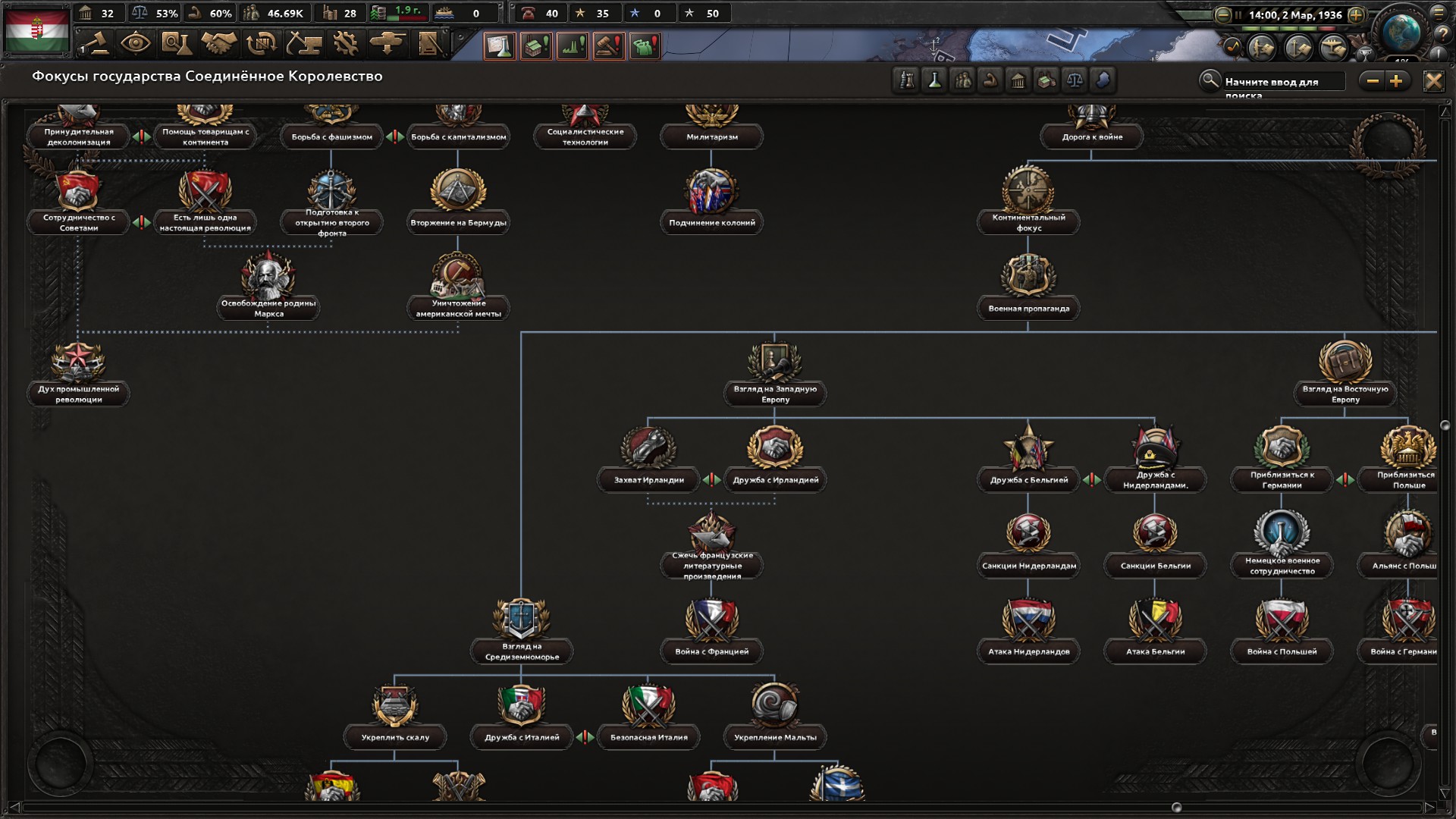This screenshot has height=819, width=1456.
Task: Click the horizontal scrollbar handle at bottom
Action: point(1176,808)
